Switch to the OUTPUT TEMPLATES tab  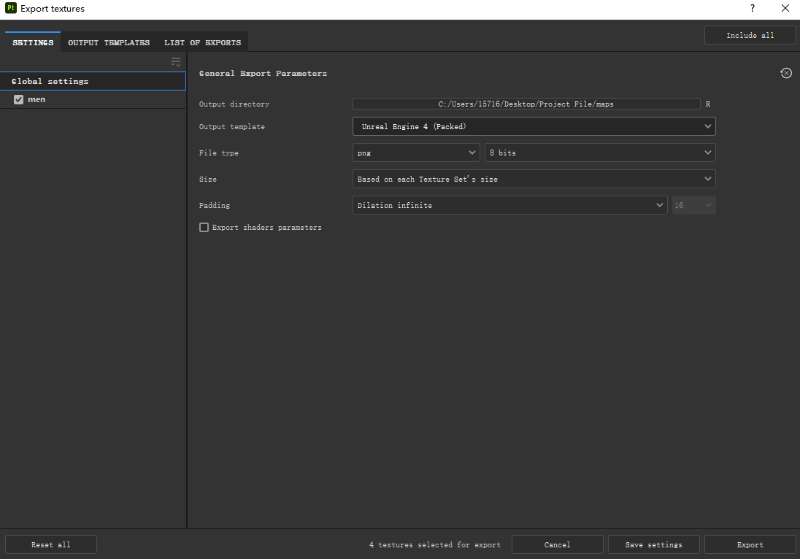(x=109, y=42)
